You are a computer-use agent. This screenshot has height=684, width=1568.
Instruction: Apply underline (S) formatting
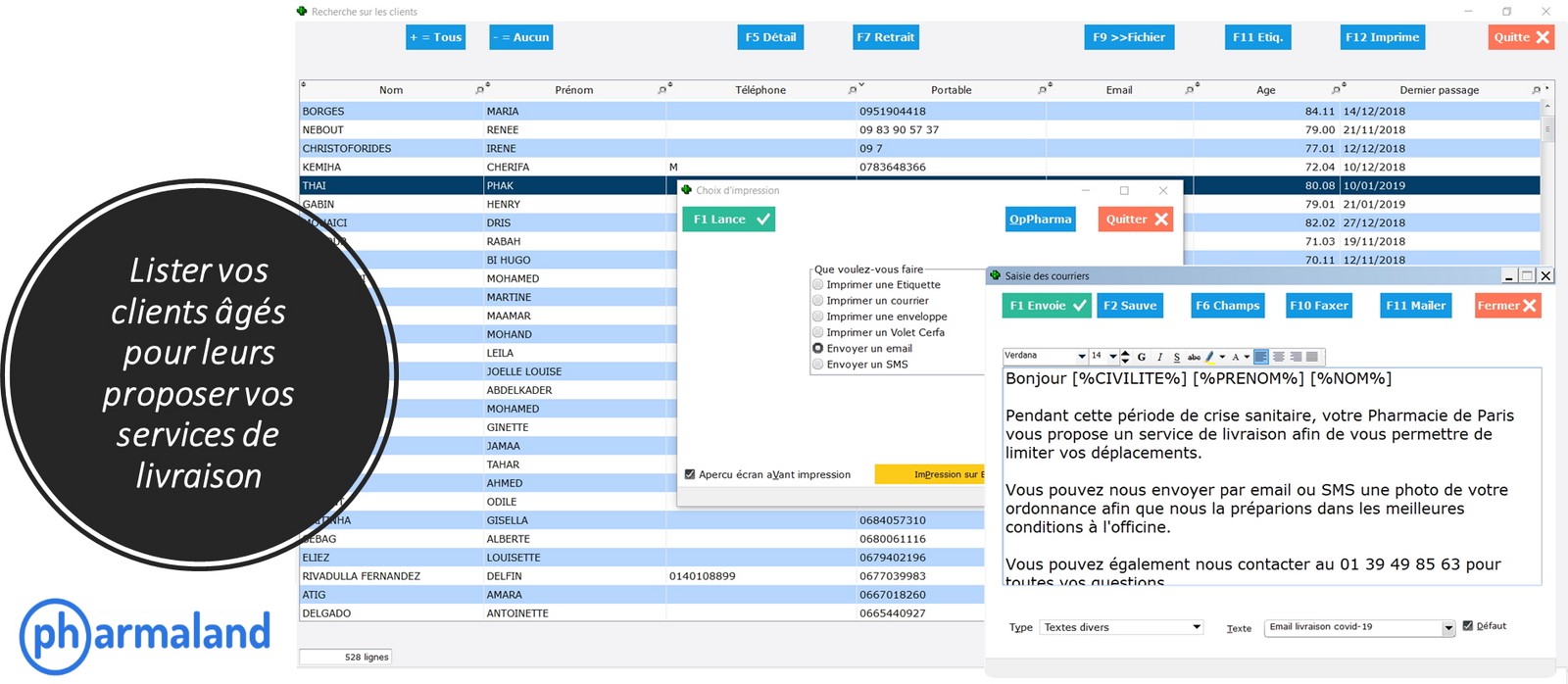click(x=1176, y=357)
